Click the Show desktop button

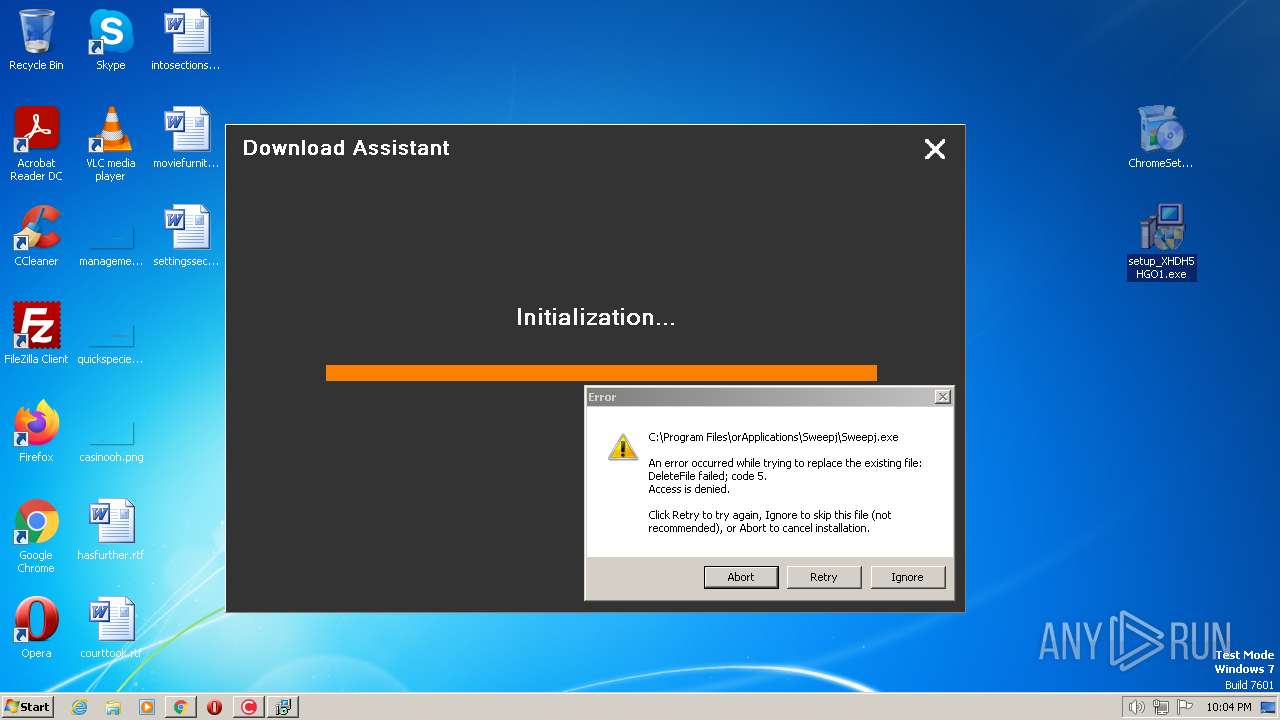1270,707
